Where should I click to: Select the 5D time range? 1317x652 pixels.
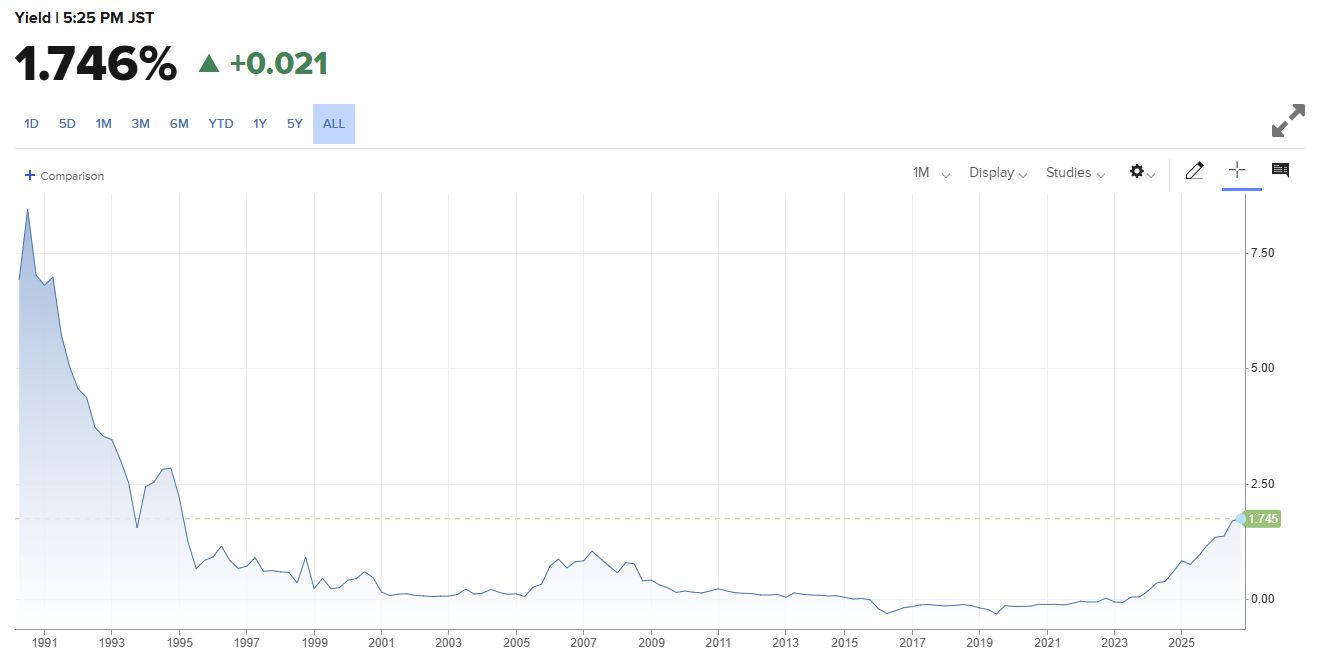click(67, 124)
